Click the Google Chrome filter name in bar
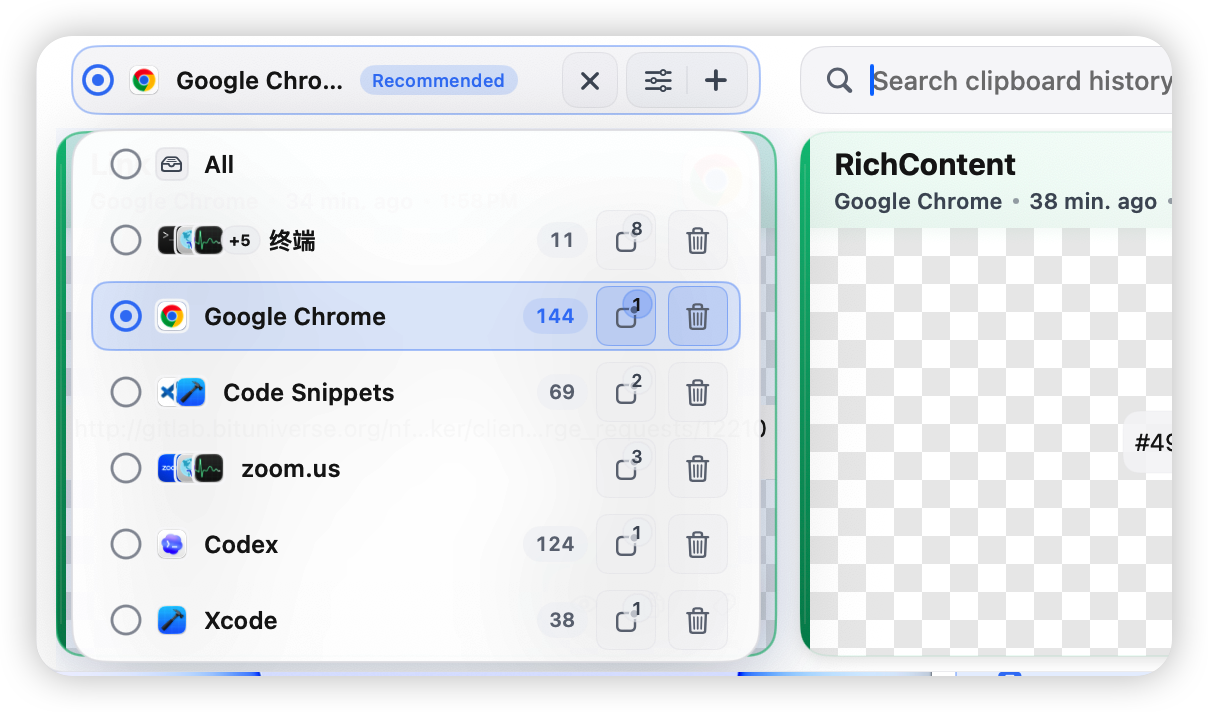The height and width of the screenshot is (712, 1208). pyautogui.click(x=259, y=81)
